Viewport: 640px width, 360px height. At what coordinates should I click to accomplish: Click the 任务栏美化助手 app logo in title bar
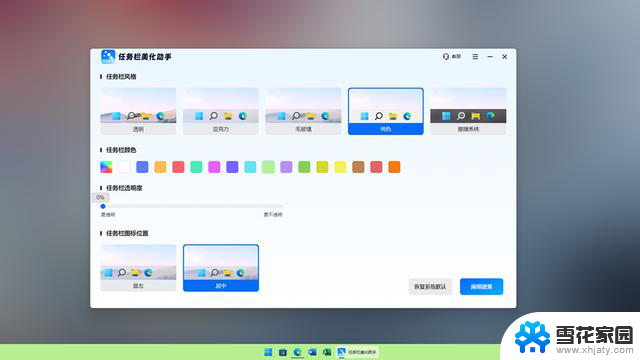tap(108, 57)
